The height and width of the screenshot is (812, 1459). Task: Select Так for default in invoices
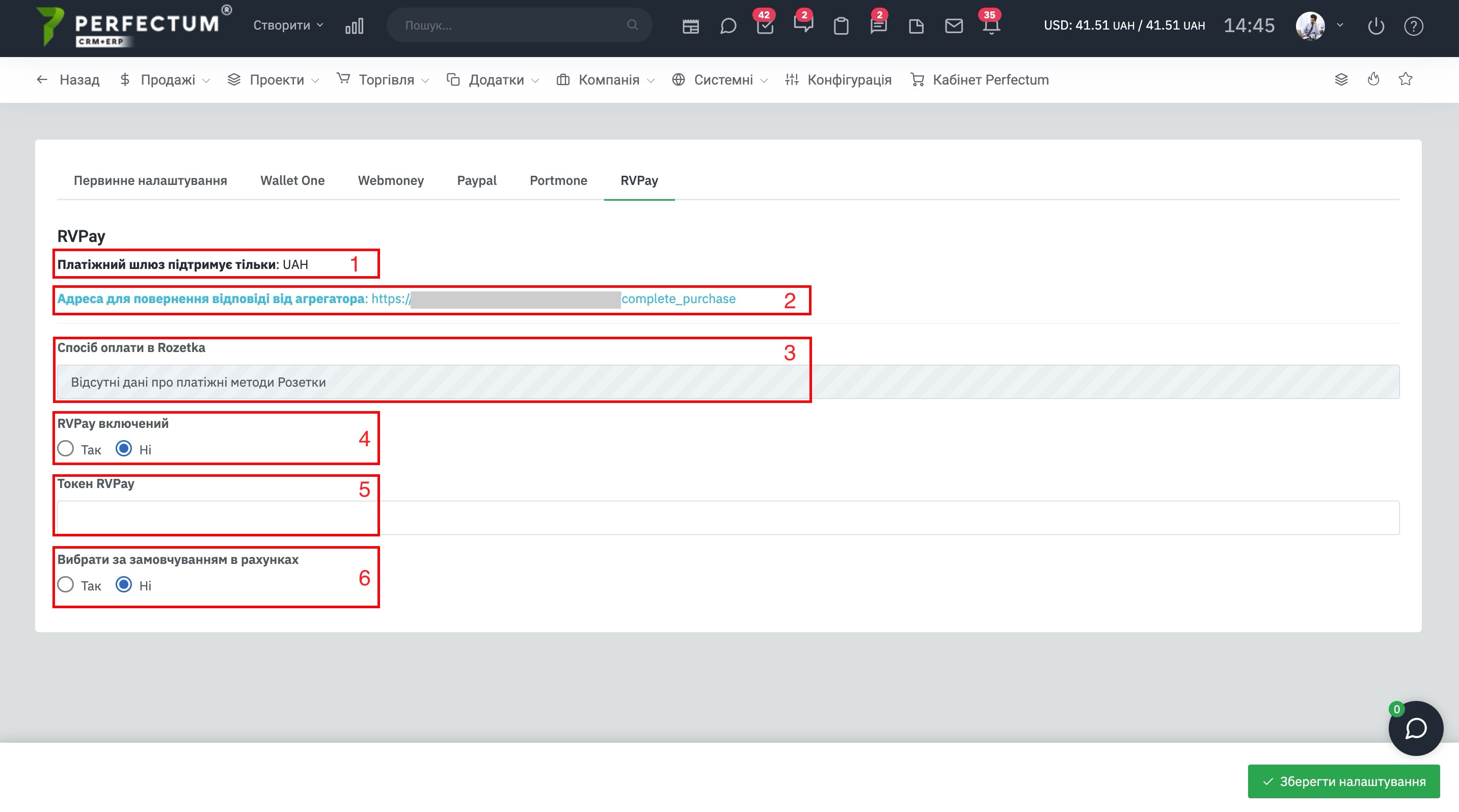(66, 585)
